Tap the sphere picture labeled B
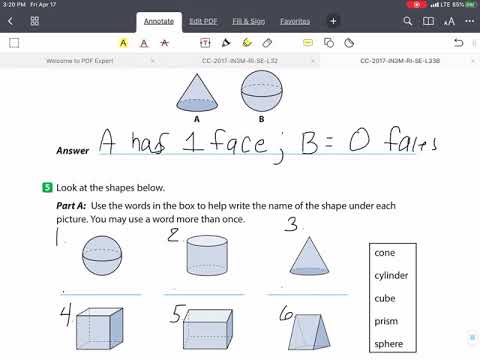Screen dimensions: 480x360 pos(262,91)
